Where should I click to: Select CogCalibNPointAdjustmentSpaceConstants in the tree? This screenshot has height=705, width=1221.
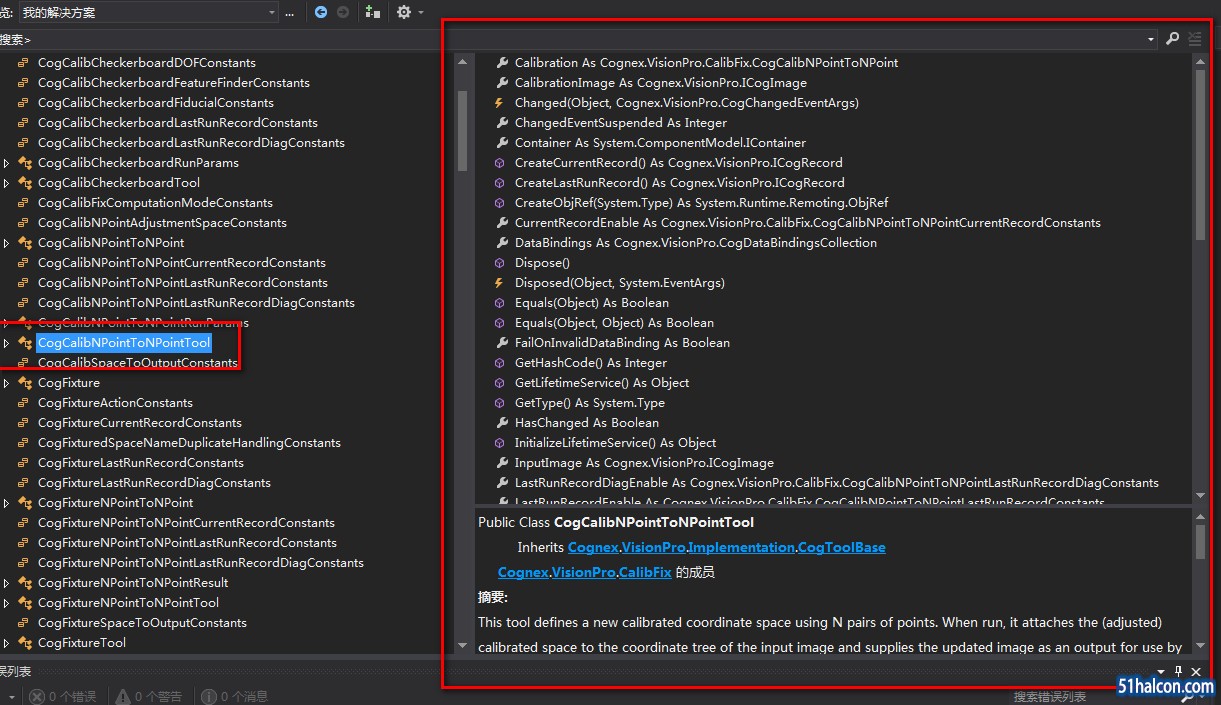coord(162,223)
